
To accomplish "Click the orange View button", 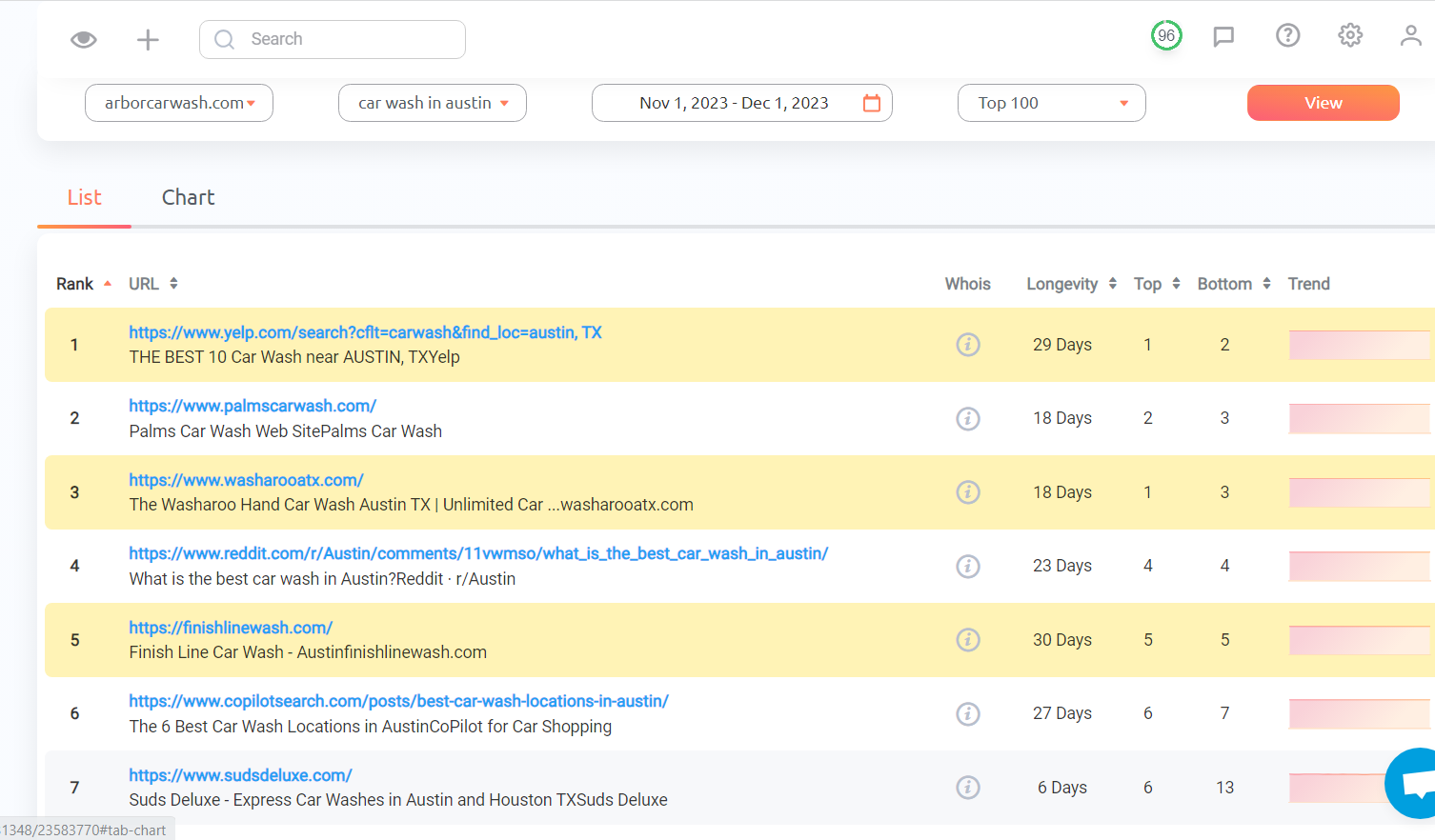I will tap(1324, 103).
